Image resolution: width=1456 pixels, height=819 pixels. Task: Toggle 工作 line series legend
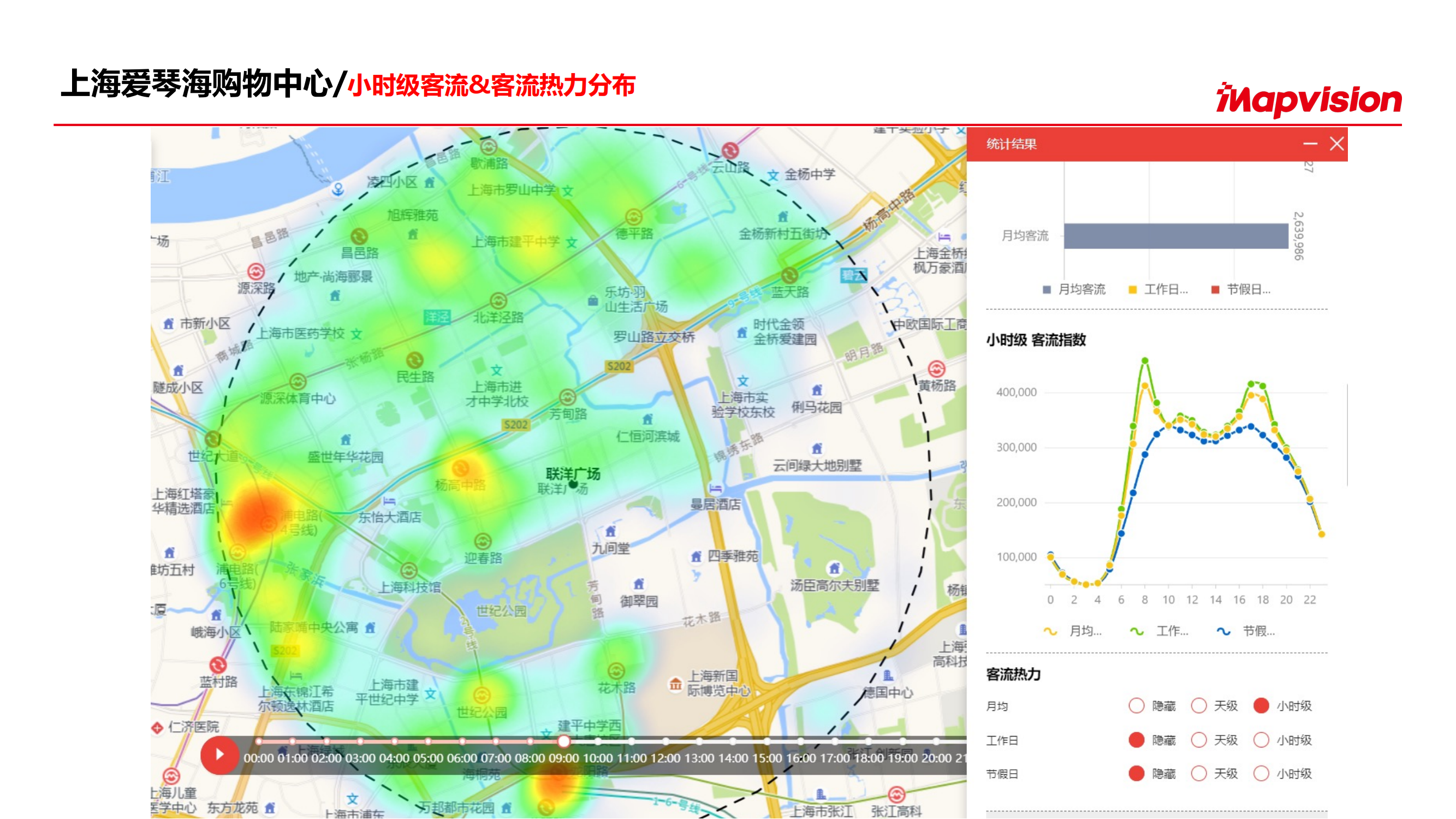click(x=1158, y=631)
